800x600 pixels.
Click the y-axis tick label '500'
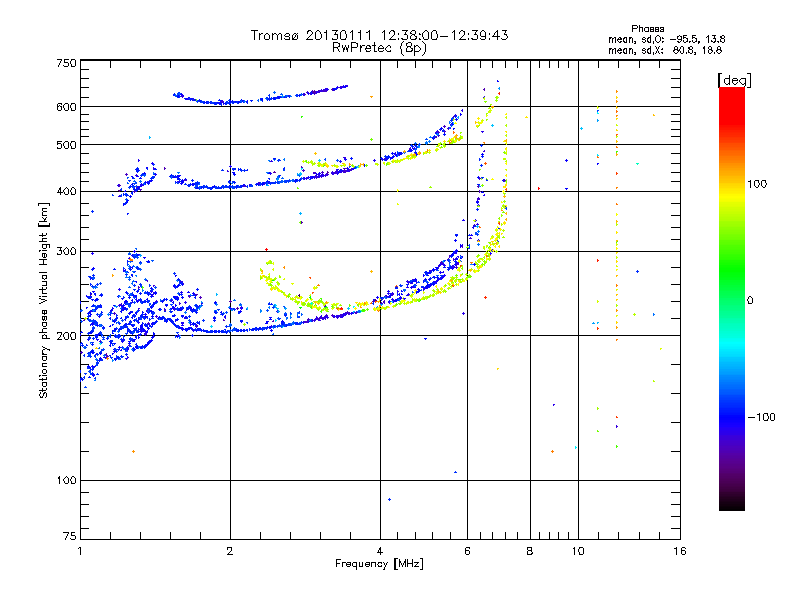point(66,145)
